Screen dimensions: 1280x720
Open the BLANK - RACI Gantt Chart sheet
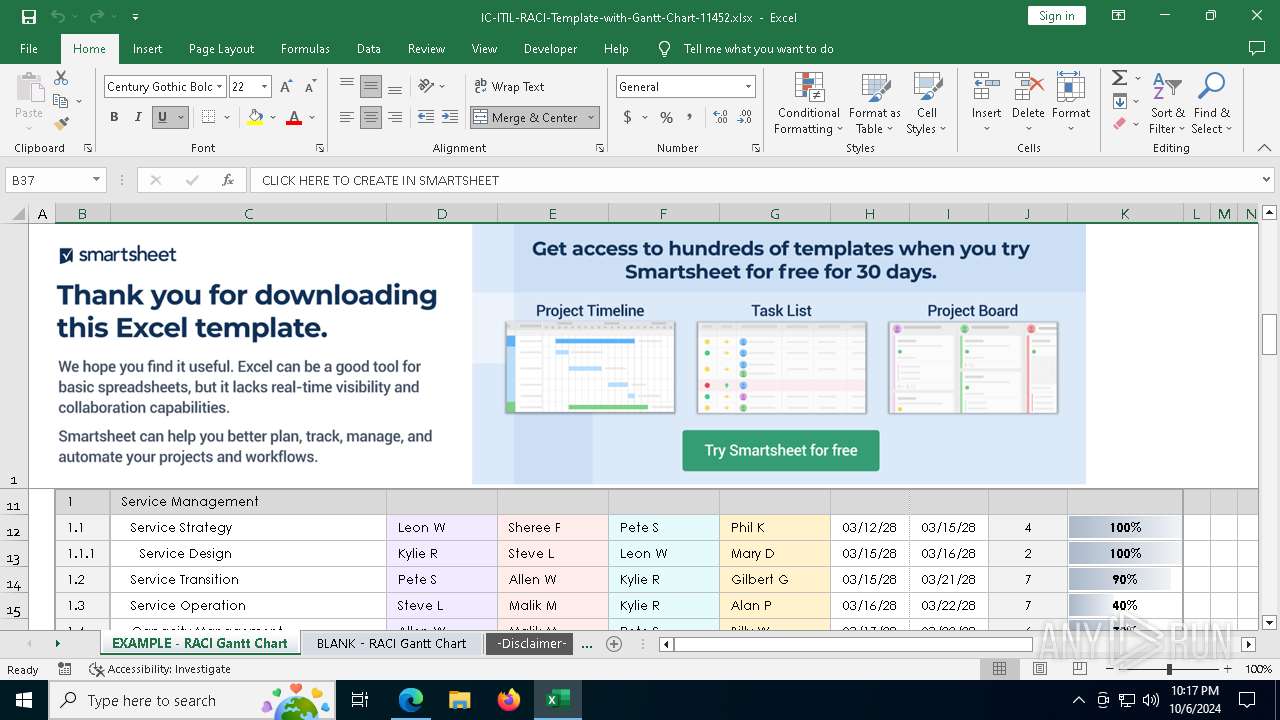pyautogui.click(x=391, y=643)
